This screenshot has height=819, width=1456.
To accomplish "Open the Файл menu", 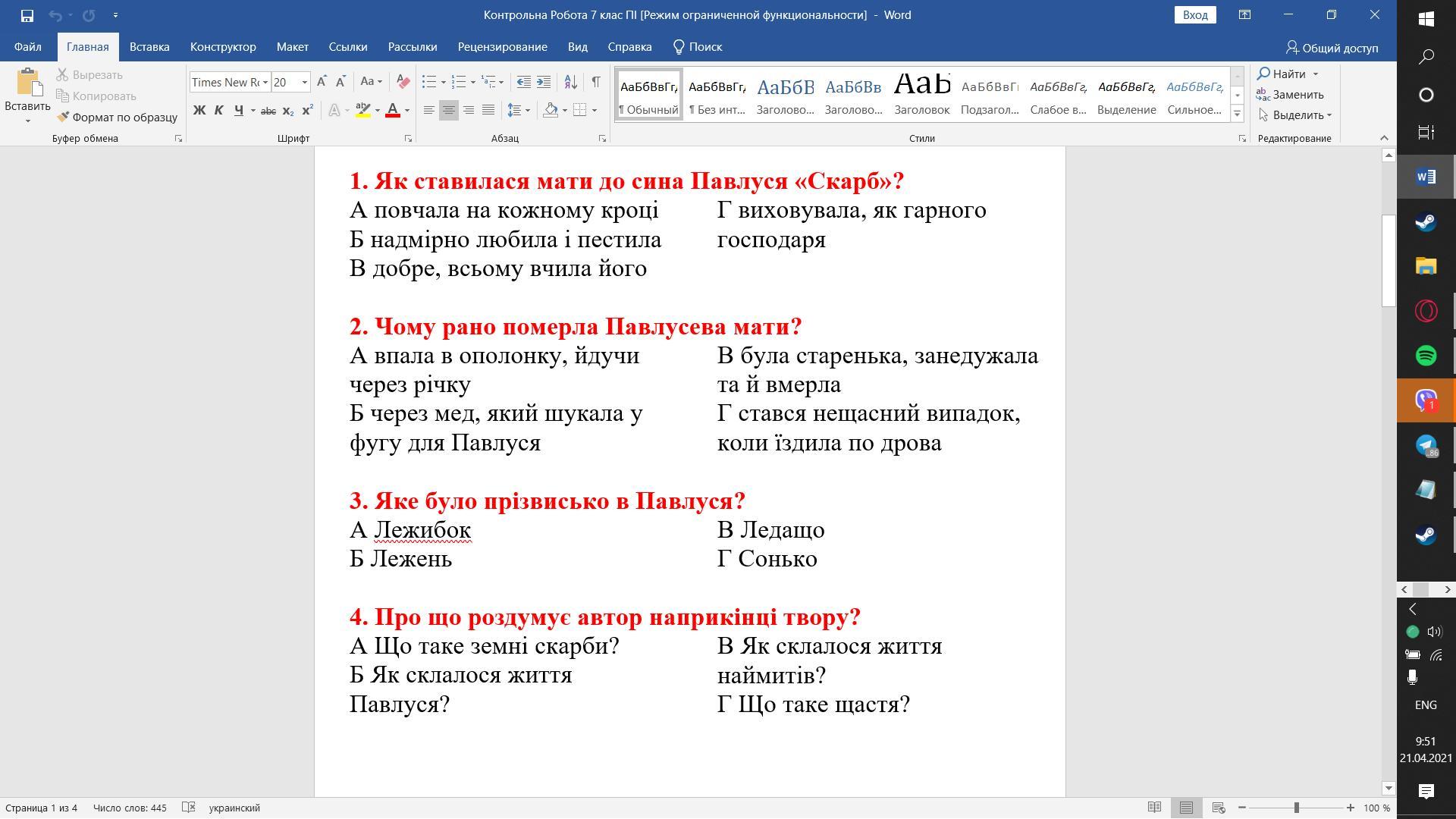I will point(27,47).
